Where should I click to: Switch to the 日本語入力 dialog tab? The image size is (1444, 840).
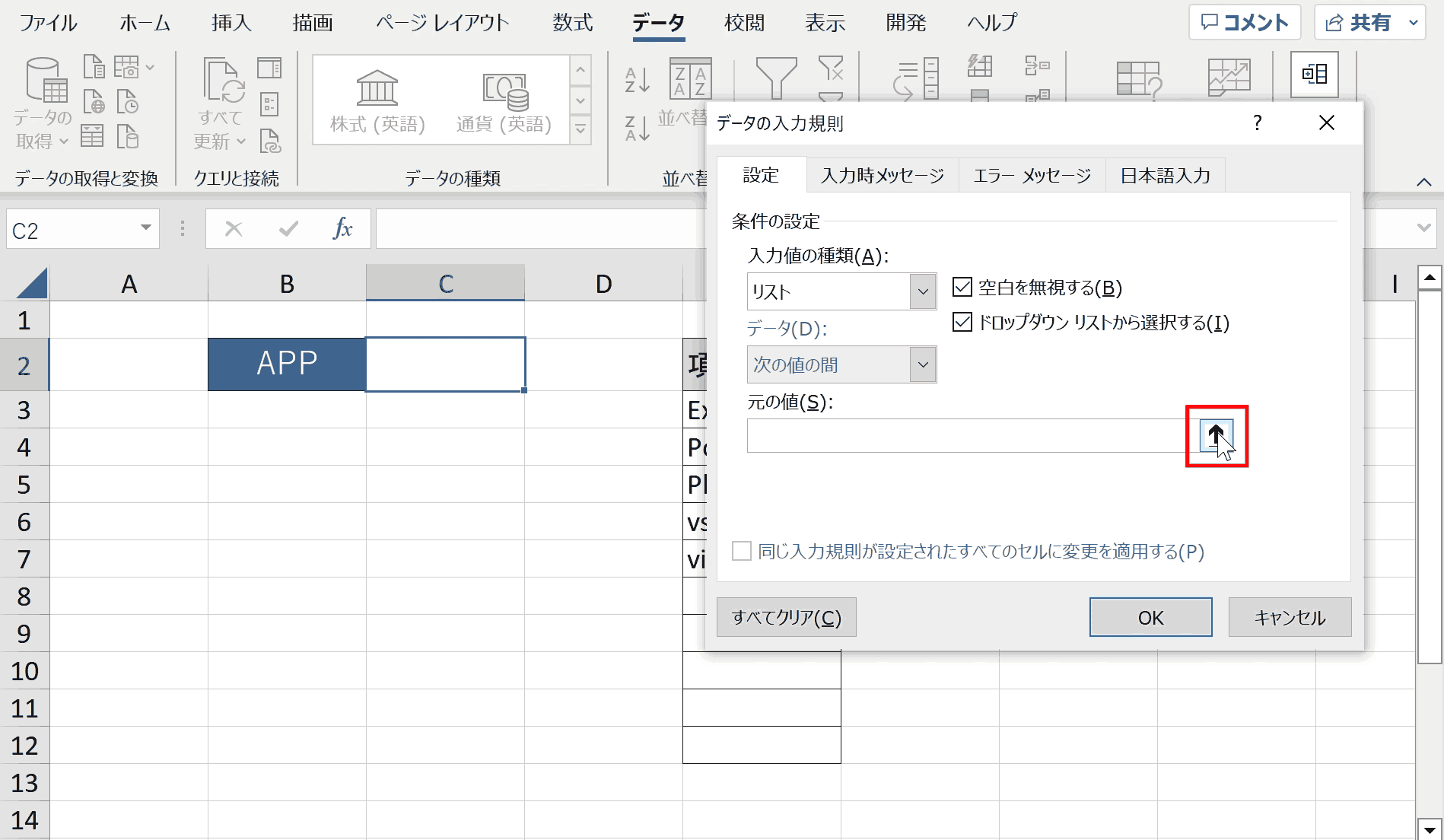pyautogui.click(x=1166, y=176)
